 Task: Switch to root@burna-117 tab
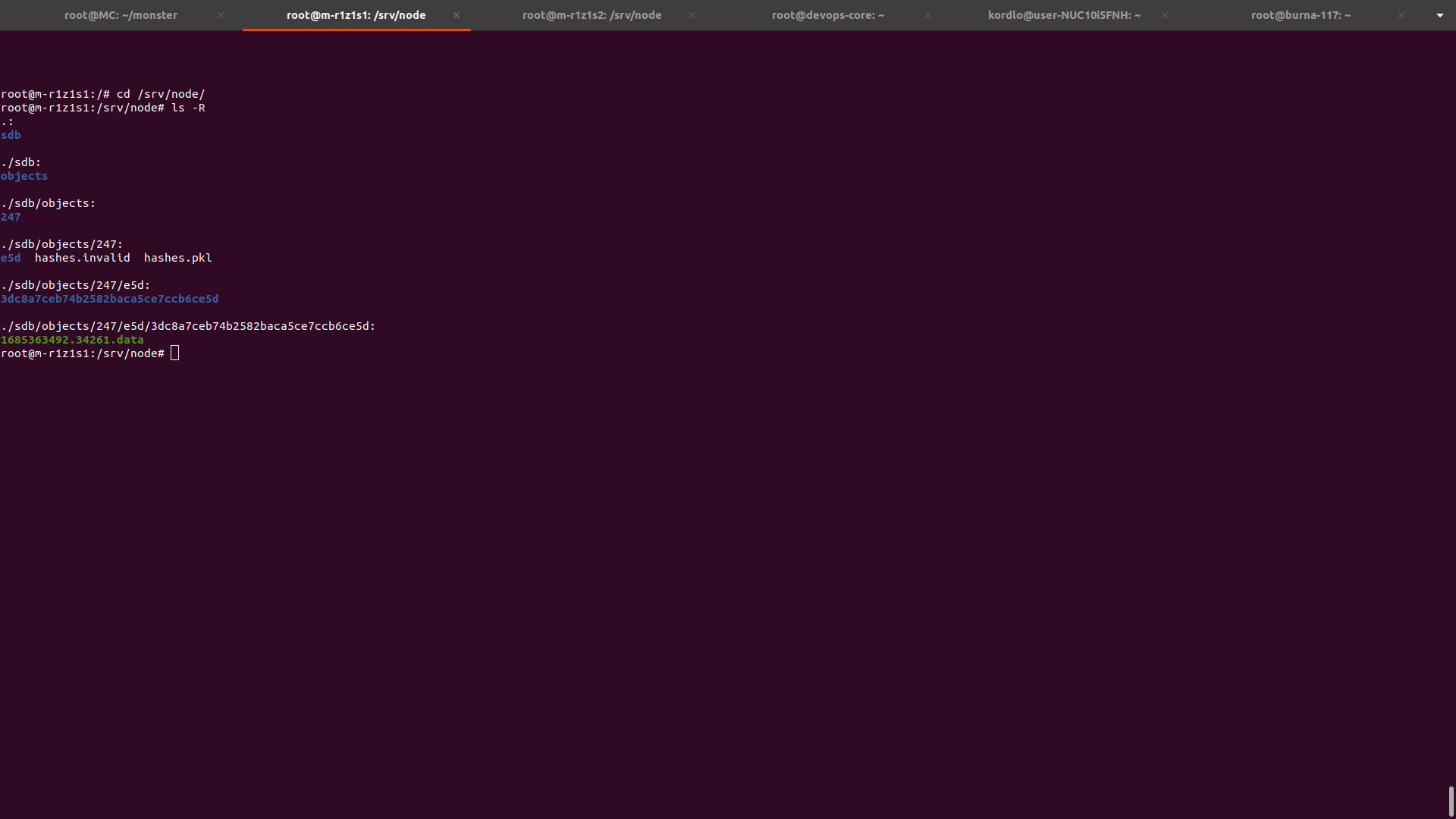1301,15
